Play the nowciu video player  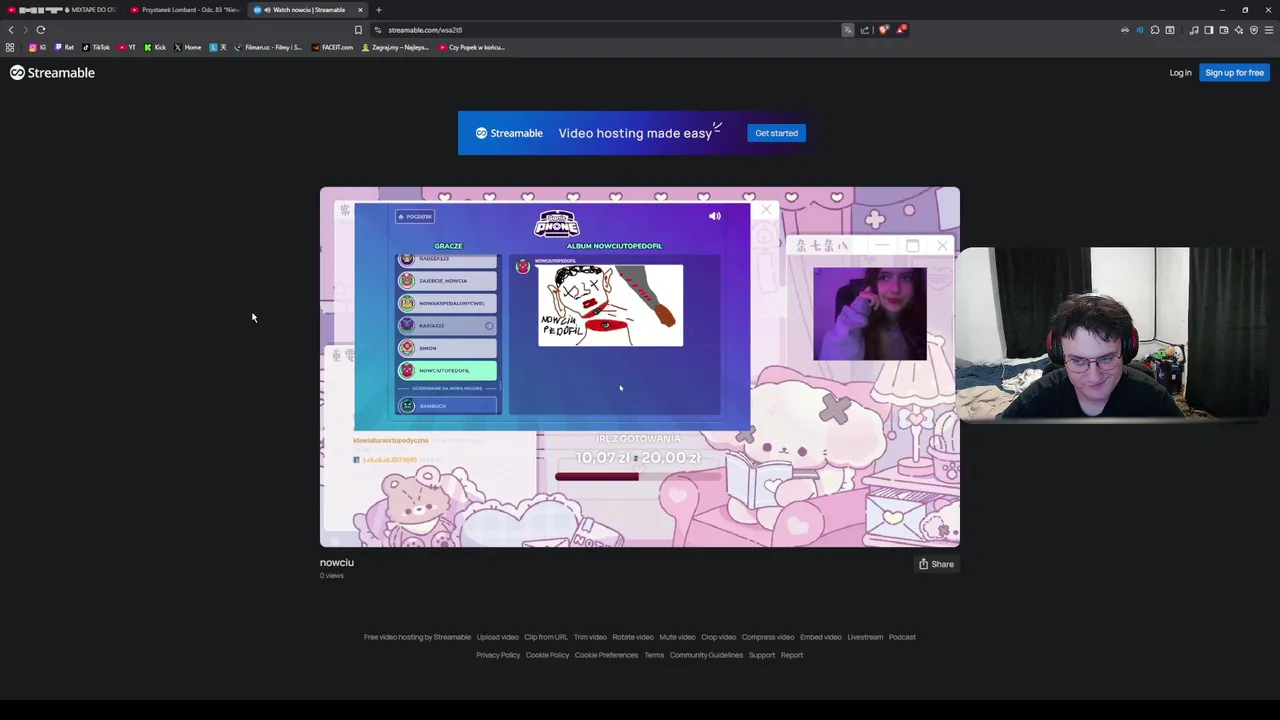coord(640,367)
